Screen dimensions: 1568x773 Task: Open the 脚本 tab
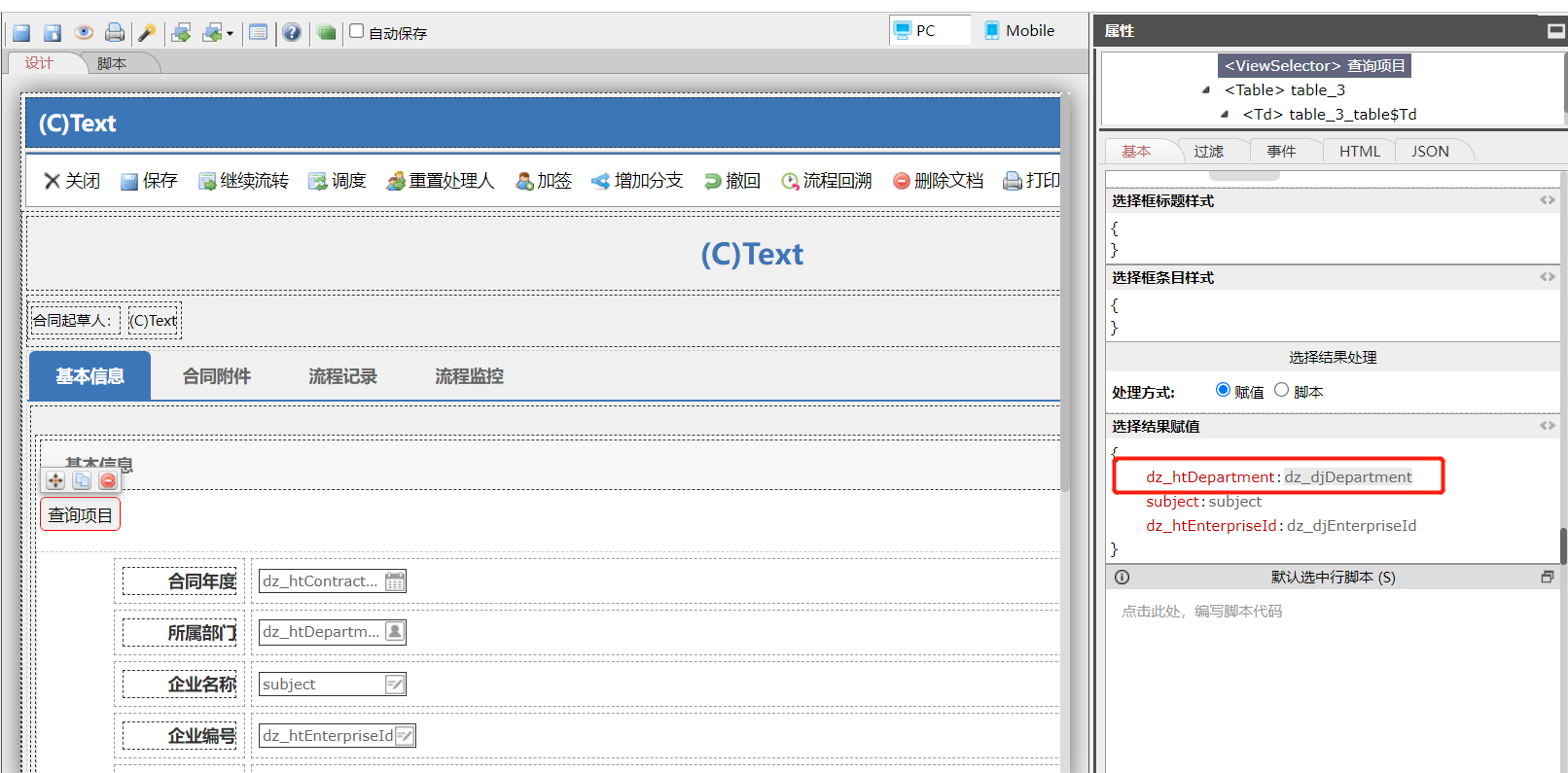(112, 63)
